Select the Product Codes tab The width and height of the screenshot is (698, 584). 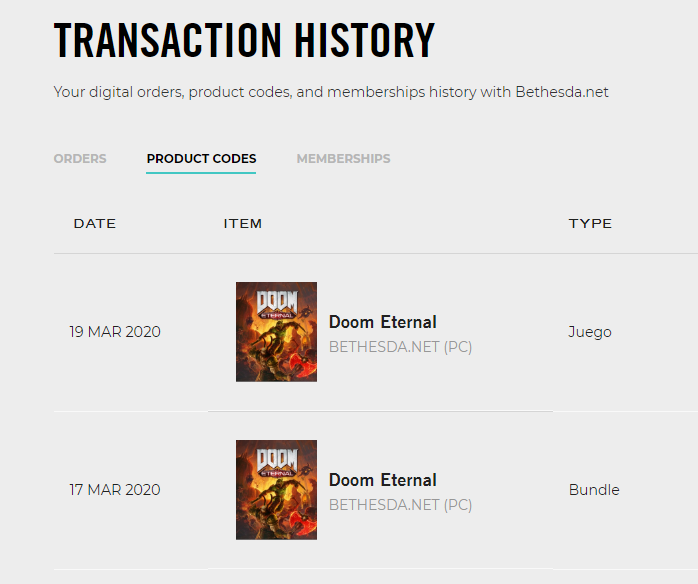click(x=201, y=159)
